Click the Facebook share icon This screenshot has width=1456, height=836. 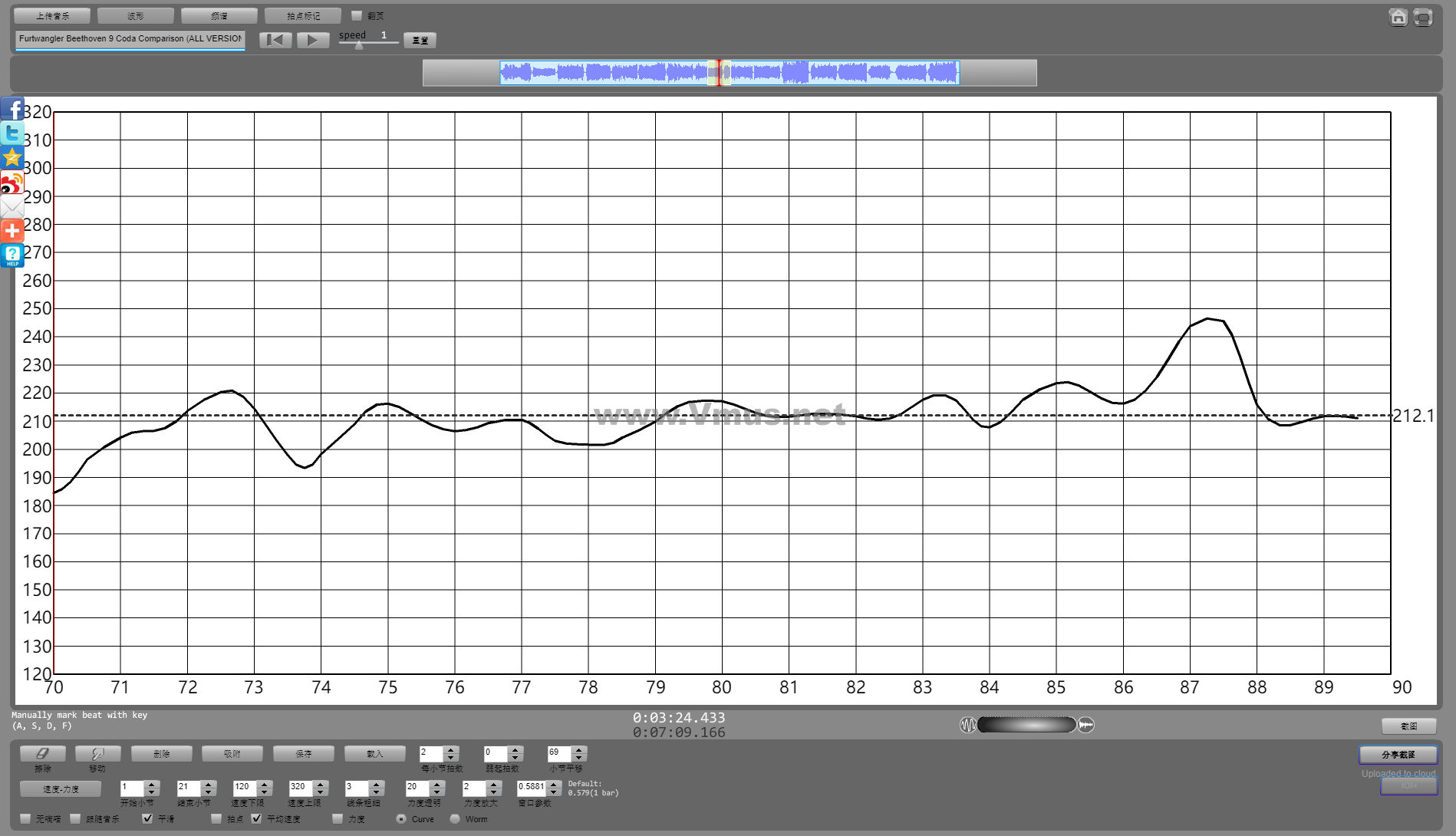click(x=12, y=109)
